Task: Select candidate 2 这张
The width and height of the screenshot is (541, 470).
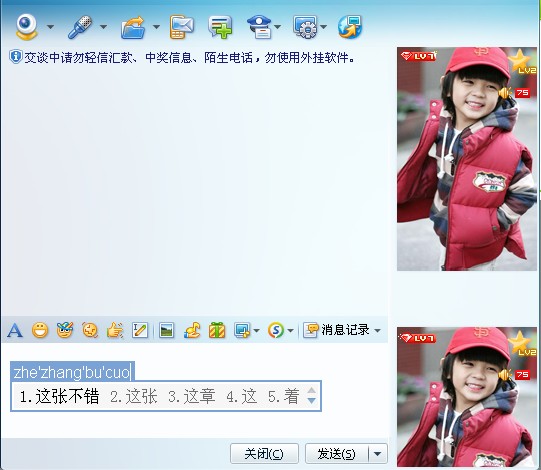Action: [134, 396]
